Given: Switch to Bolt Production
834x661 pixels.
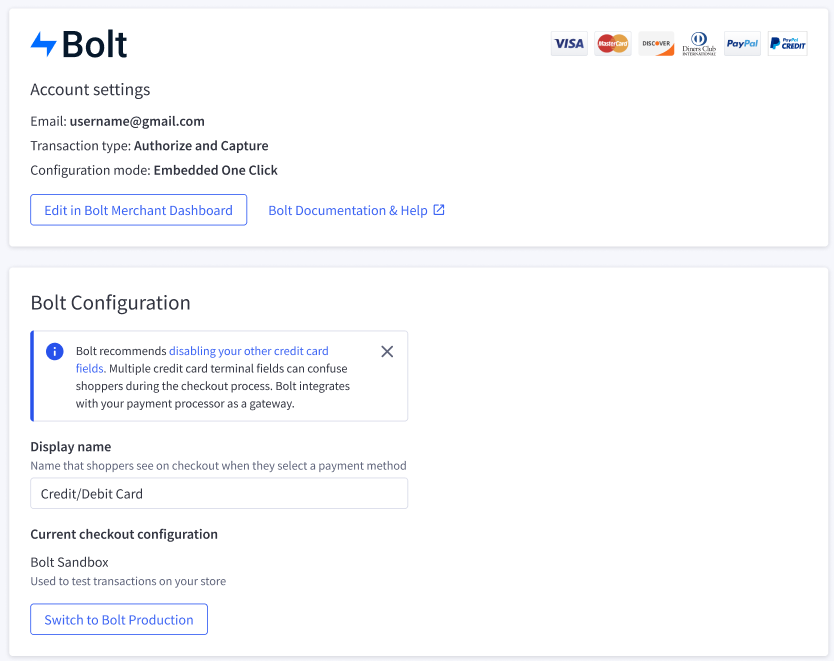Looking at the screenshot, I should [x=119, y=620].
